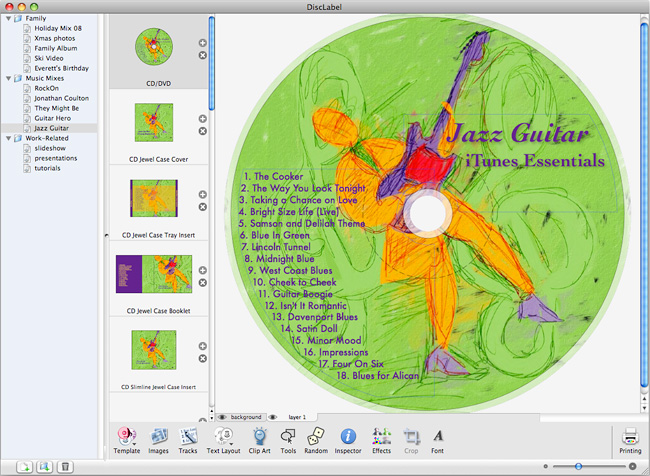Remove the CD/DVD element with X
The image size is (650, 476).
[x=202, y=55]
